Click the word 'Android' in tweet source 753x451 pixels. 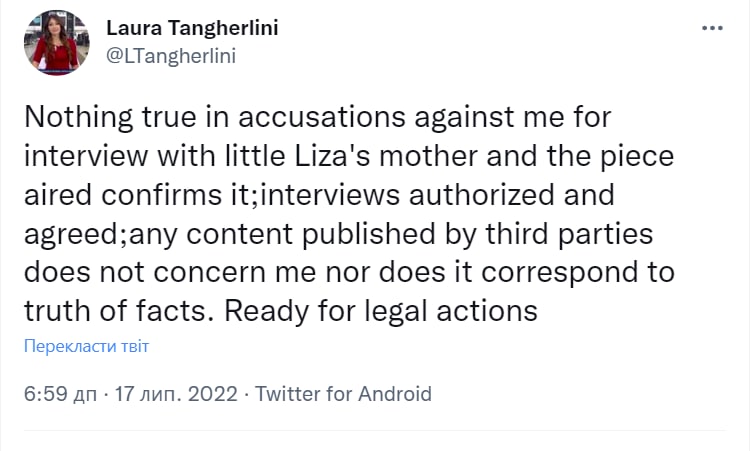[393, 393]
